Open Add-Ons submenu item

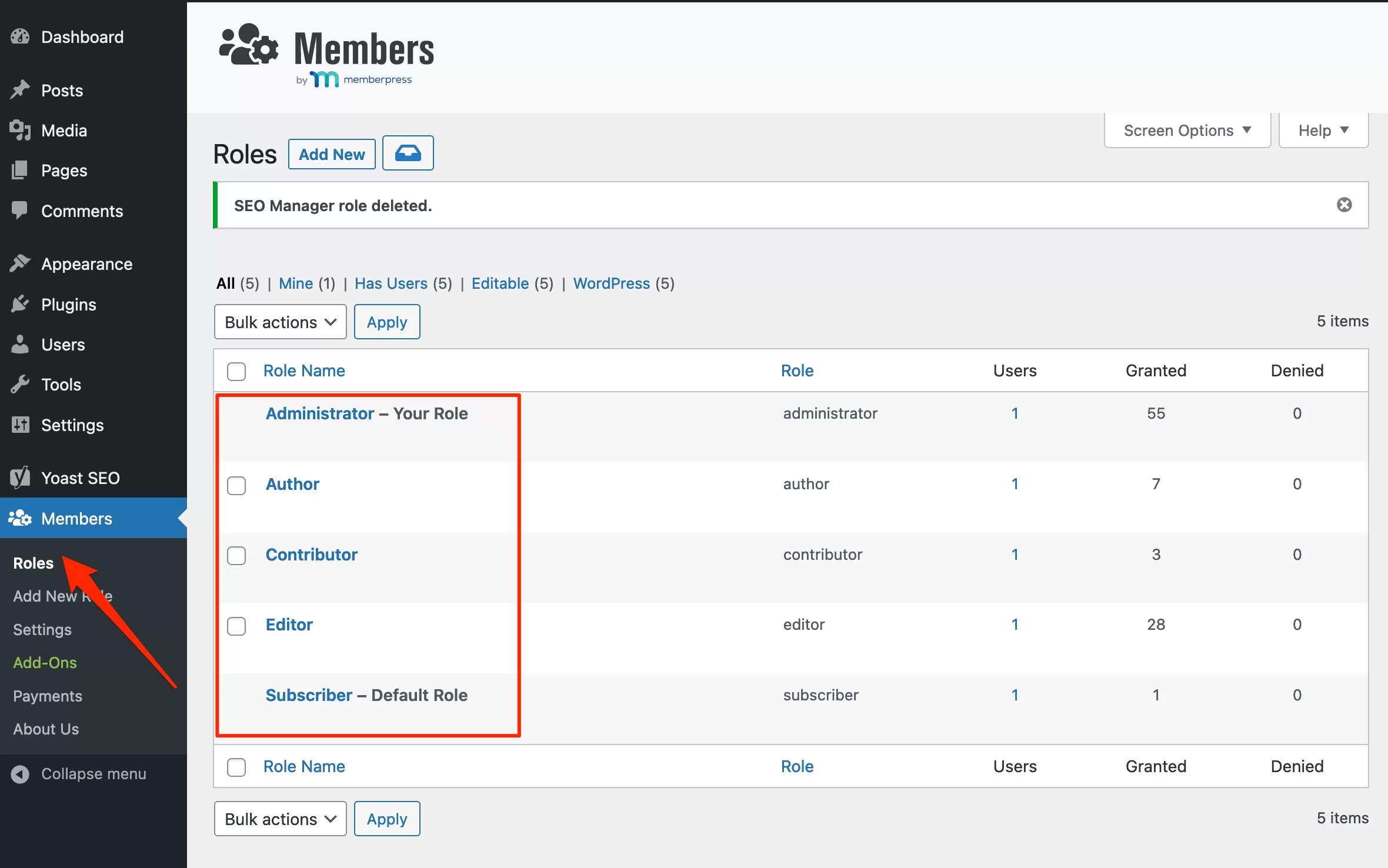[45, 662]
